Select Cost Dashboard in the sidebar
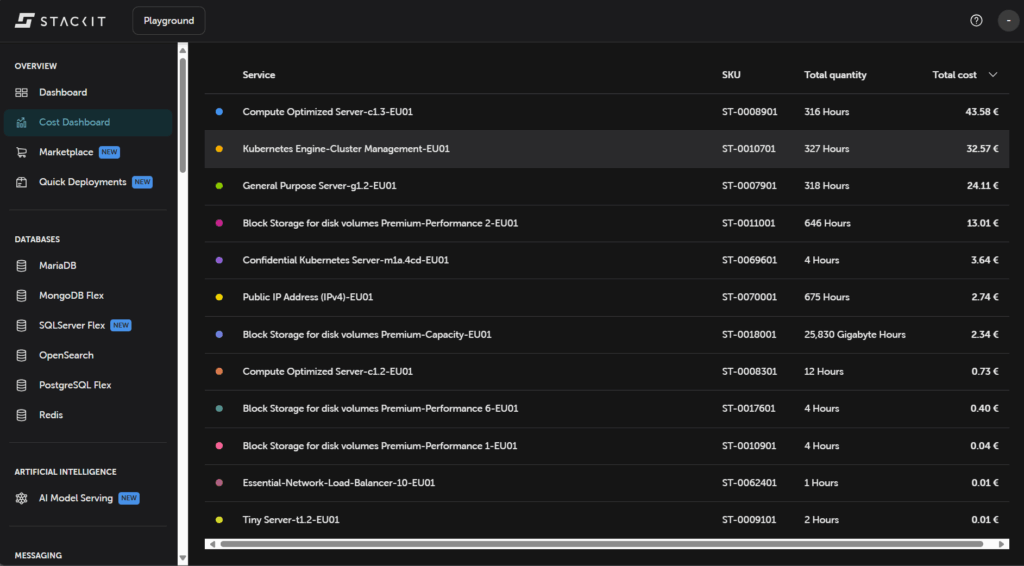 (74, 122)
